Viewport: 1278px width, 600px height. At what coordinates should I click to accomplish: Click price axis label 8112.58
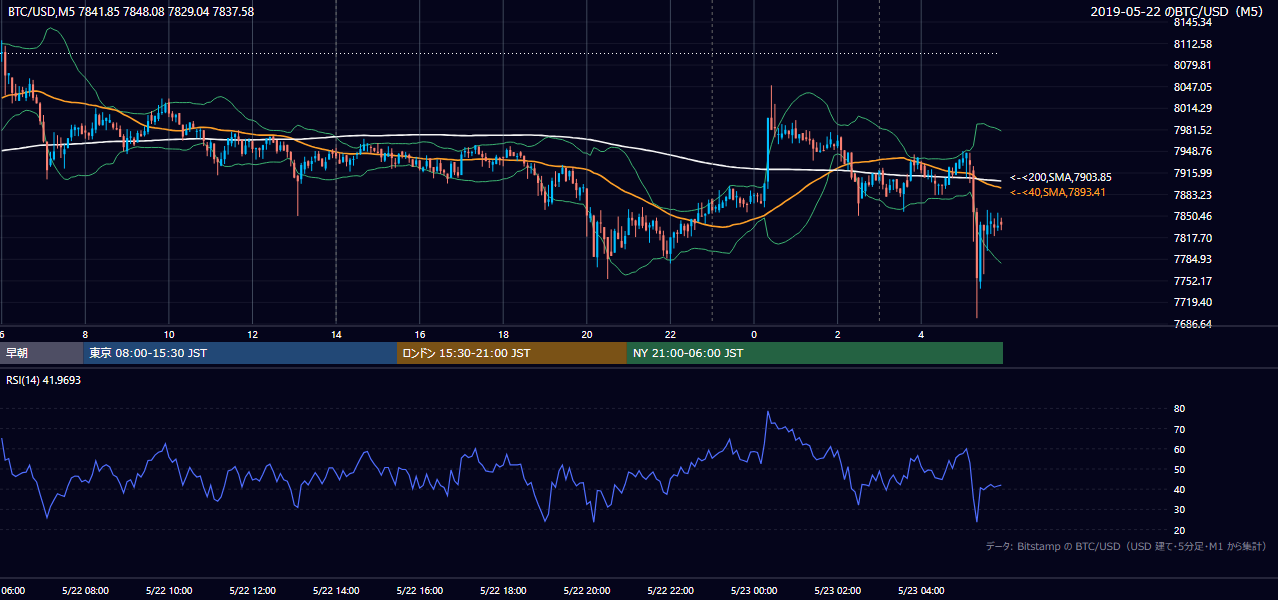(1192, 44)
